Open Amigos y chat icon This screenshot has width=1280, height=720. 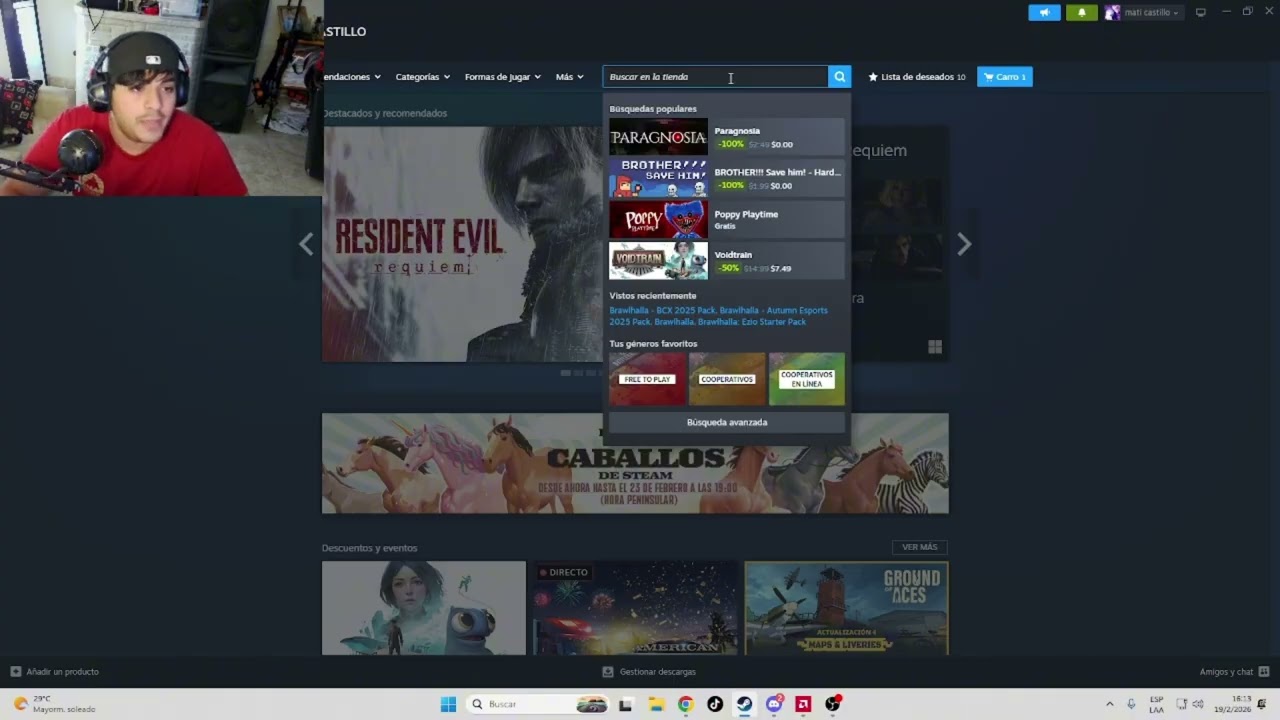(1264, 672)
